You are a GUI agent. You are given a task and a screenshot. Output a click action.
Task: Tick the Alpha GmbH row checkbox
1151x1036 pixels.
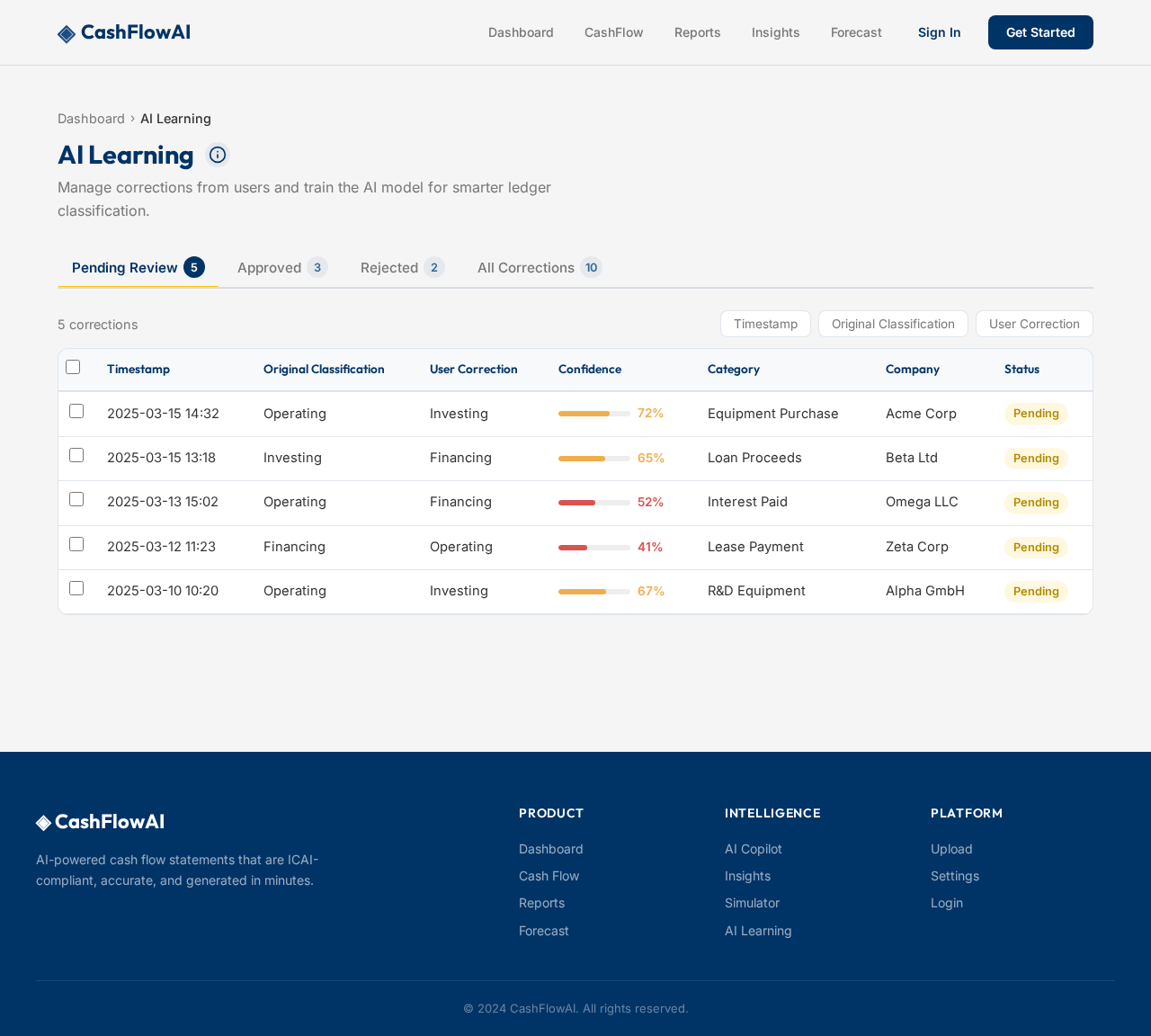pos(76,588)
